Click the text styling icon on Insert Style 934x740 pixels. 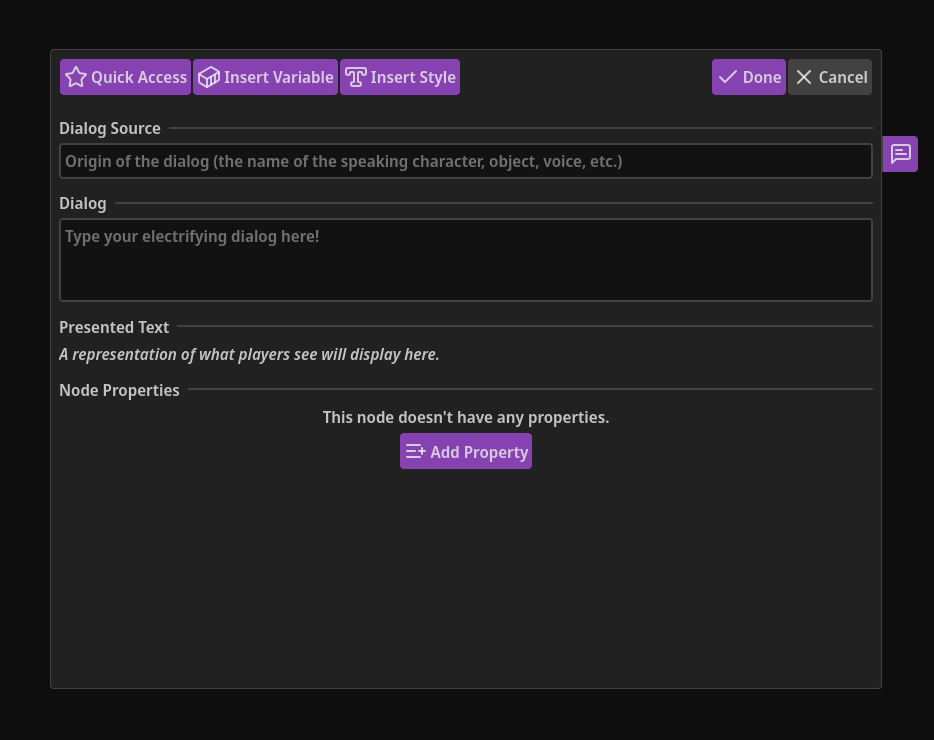coord(355,76)
